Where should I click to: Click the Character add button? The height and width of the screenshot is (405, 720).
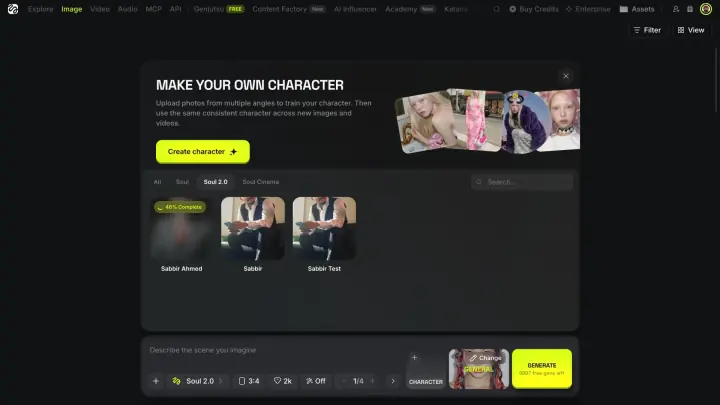point(426,369)
